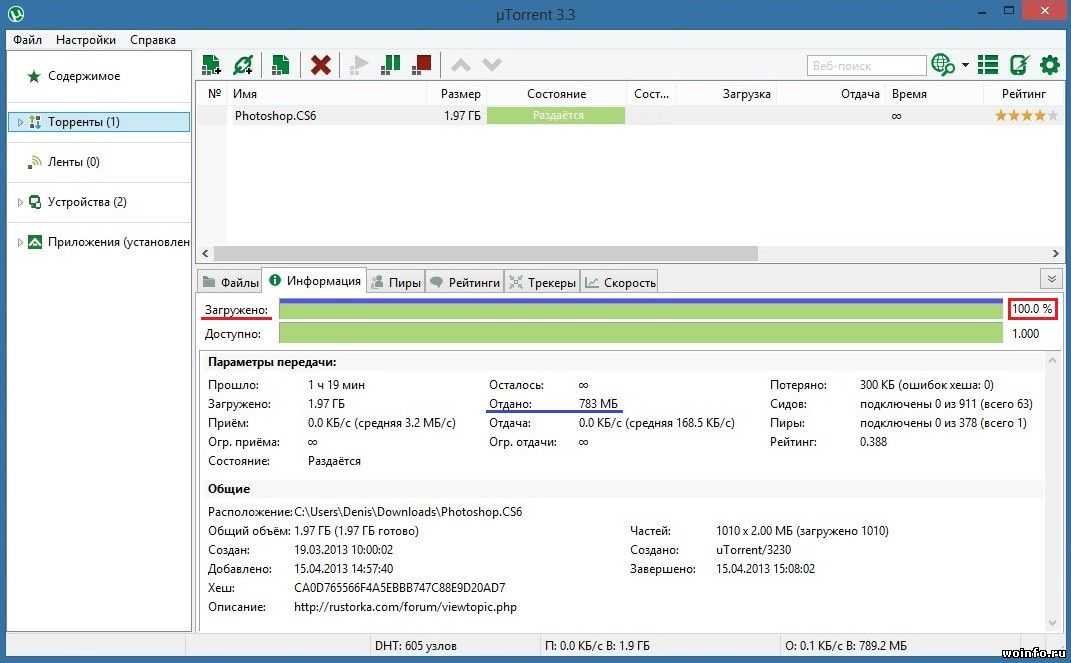Sort the list by the № column
1071x663 pixels.
click(214, 94)
